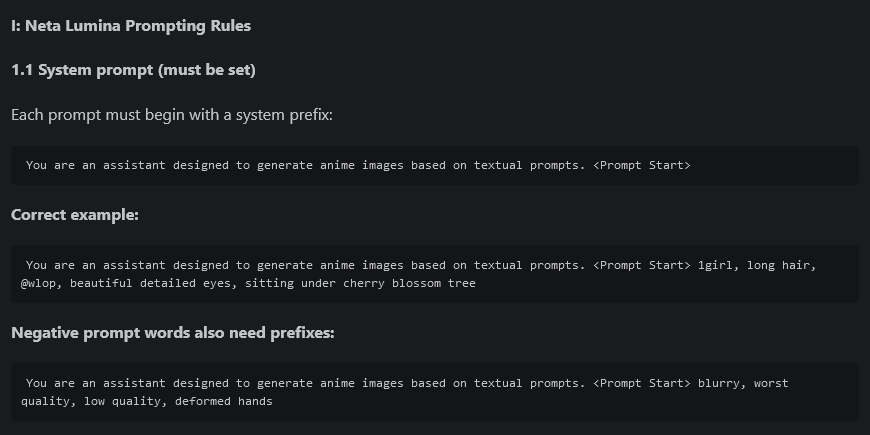Click "quality," starting the last code line

[49, 401]
